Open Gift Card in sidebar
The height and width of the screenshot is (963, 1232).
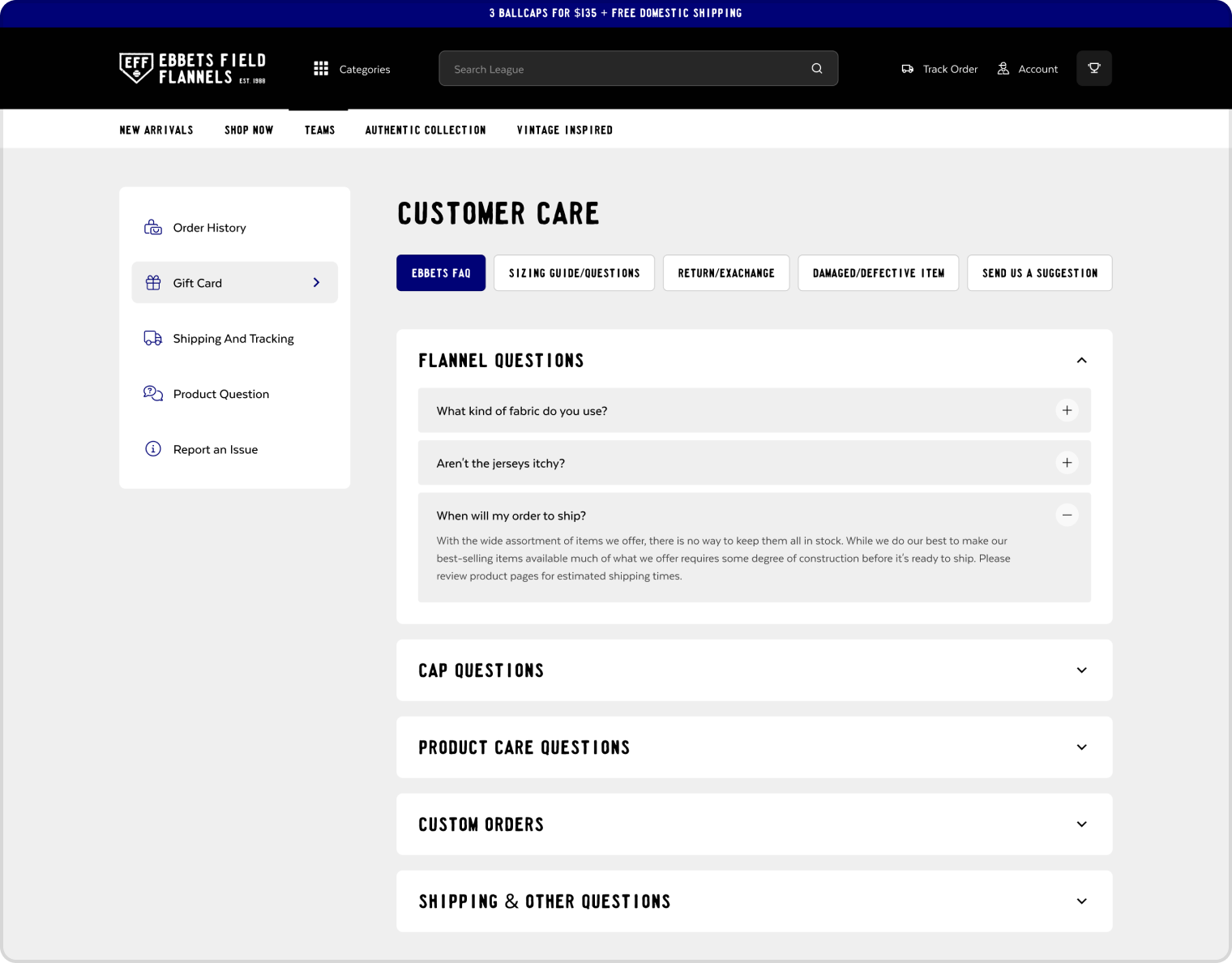tap(235, 283)
